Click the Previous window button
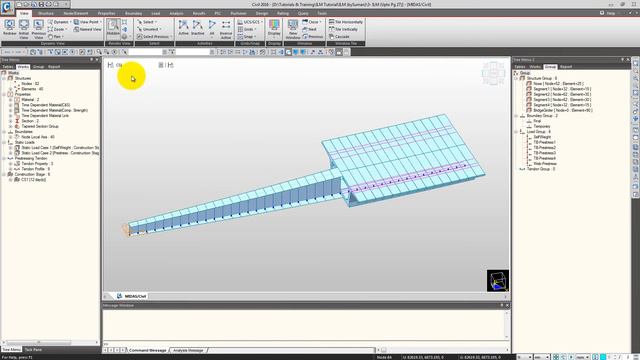The image size is (640, 360). [x=313, y=37]
